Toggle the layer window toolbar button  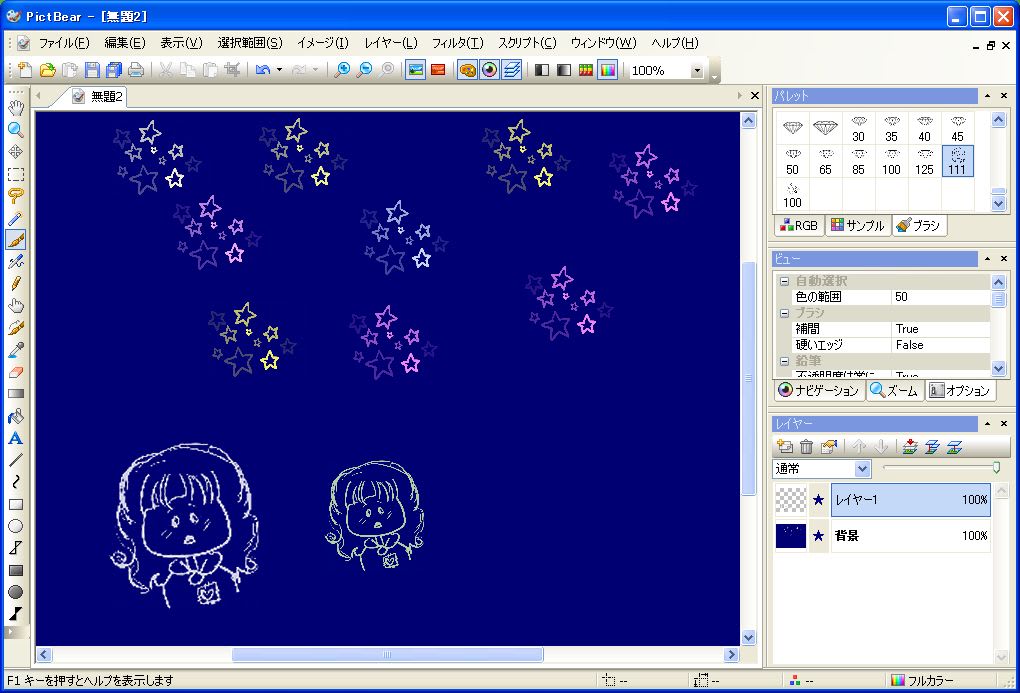[512, 70]
